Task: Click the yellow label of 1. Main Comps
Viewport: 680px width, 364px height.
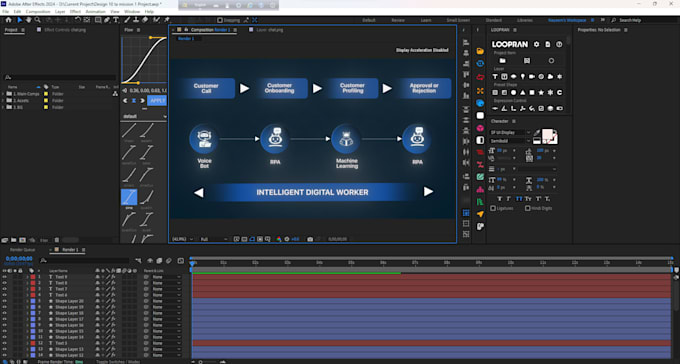Action: [x=46, y=94]
